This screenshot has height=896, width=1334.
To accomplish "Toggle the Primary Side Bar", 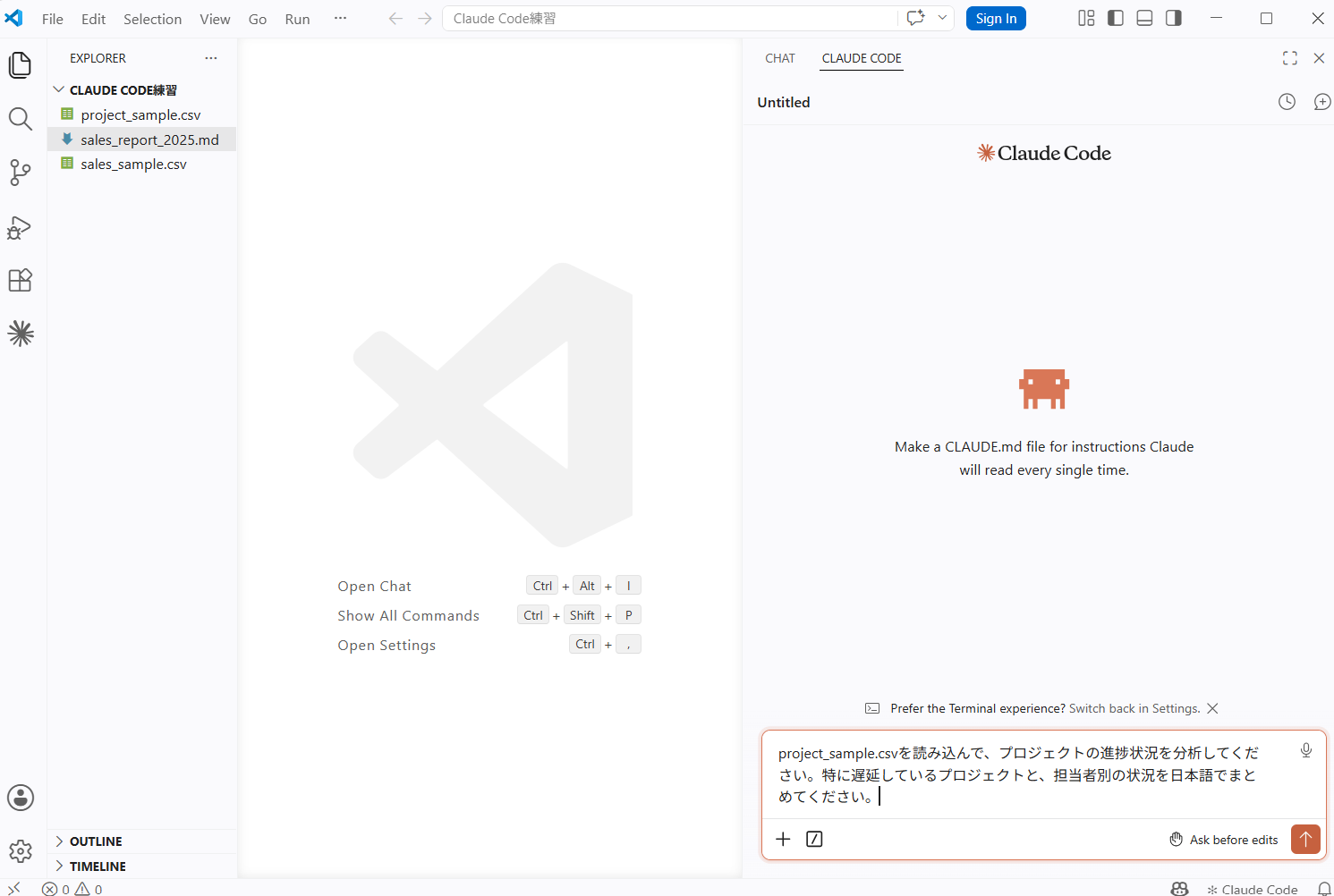I will pos(1116,18).
